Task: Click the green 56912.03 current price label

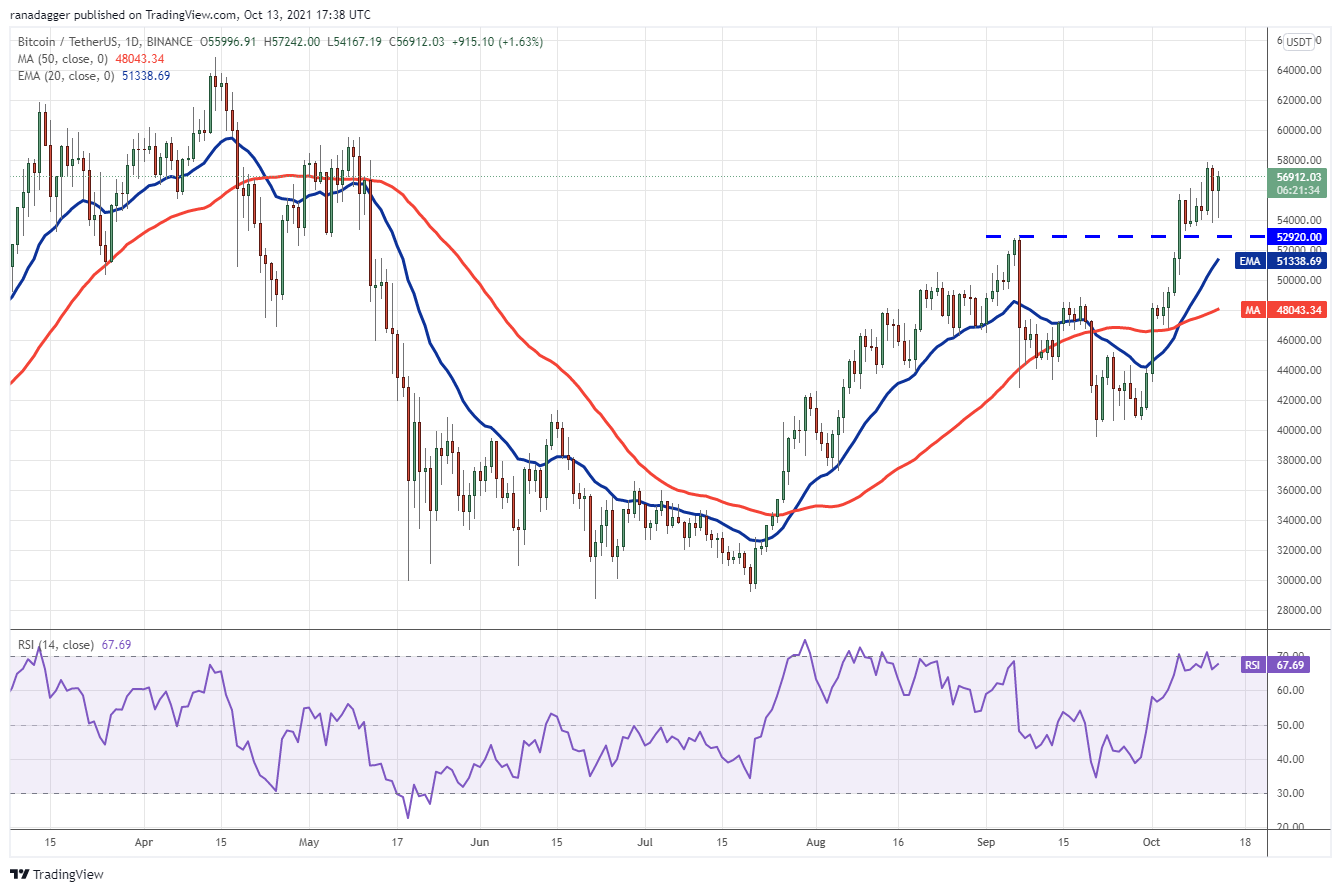Action: pyautogui.click(x=1299, y=177)
